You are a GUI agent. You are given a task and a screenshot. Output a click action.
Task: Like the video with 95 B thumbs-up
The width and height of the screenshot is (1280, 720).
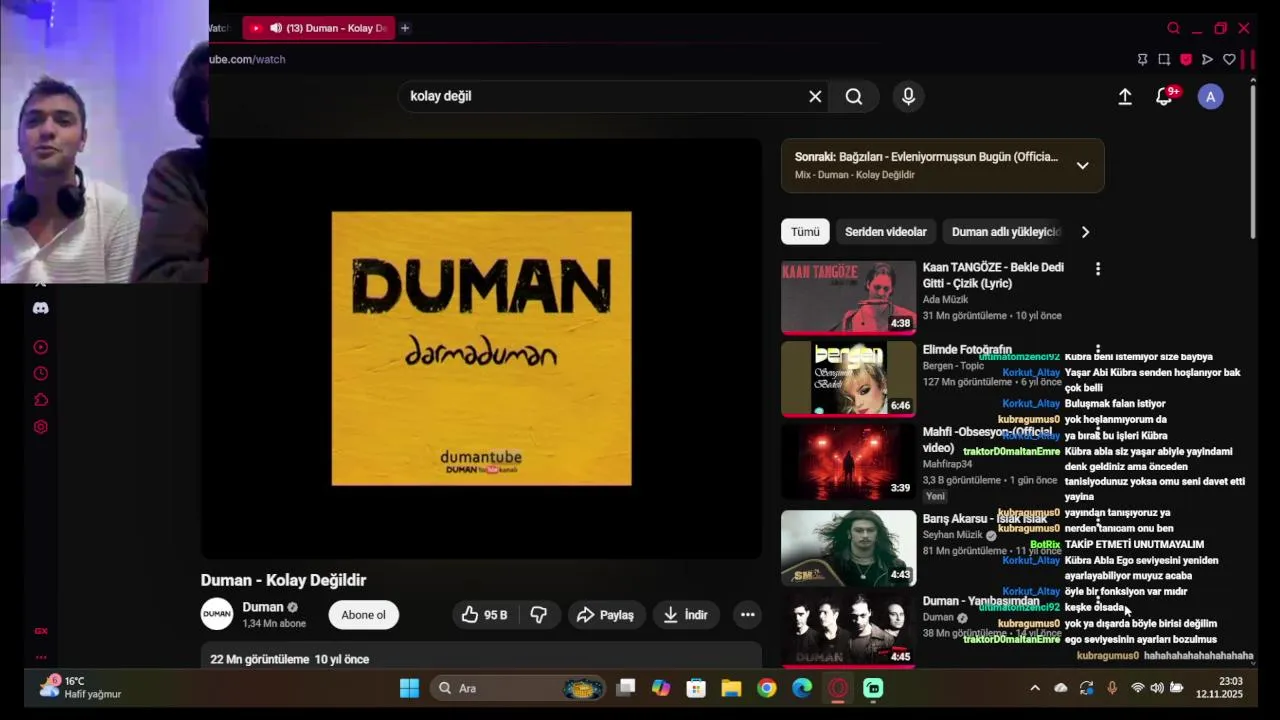484,615
